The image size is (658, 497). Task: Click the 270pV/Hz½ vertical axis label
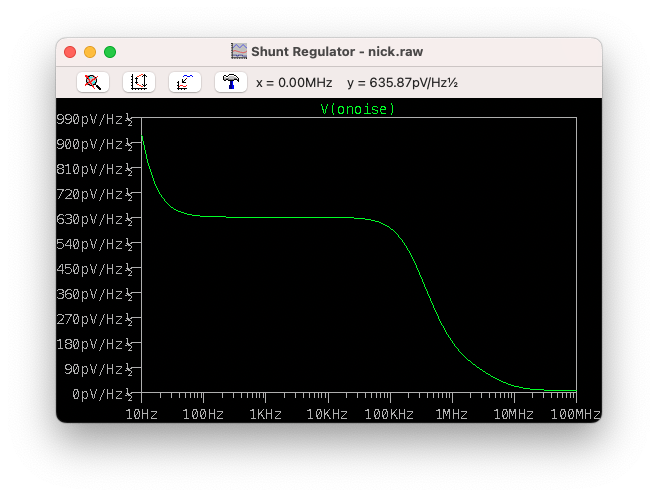pos(94,319)
